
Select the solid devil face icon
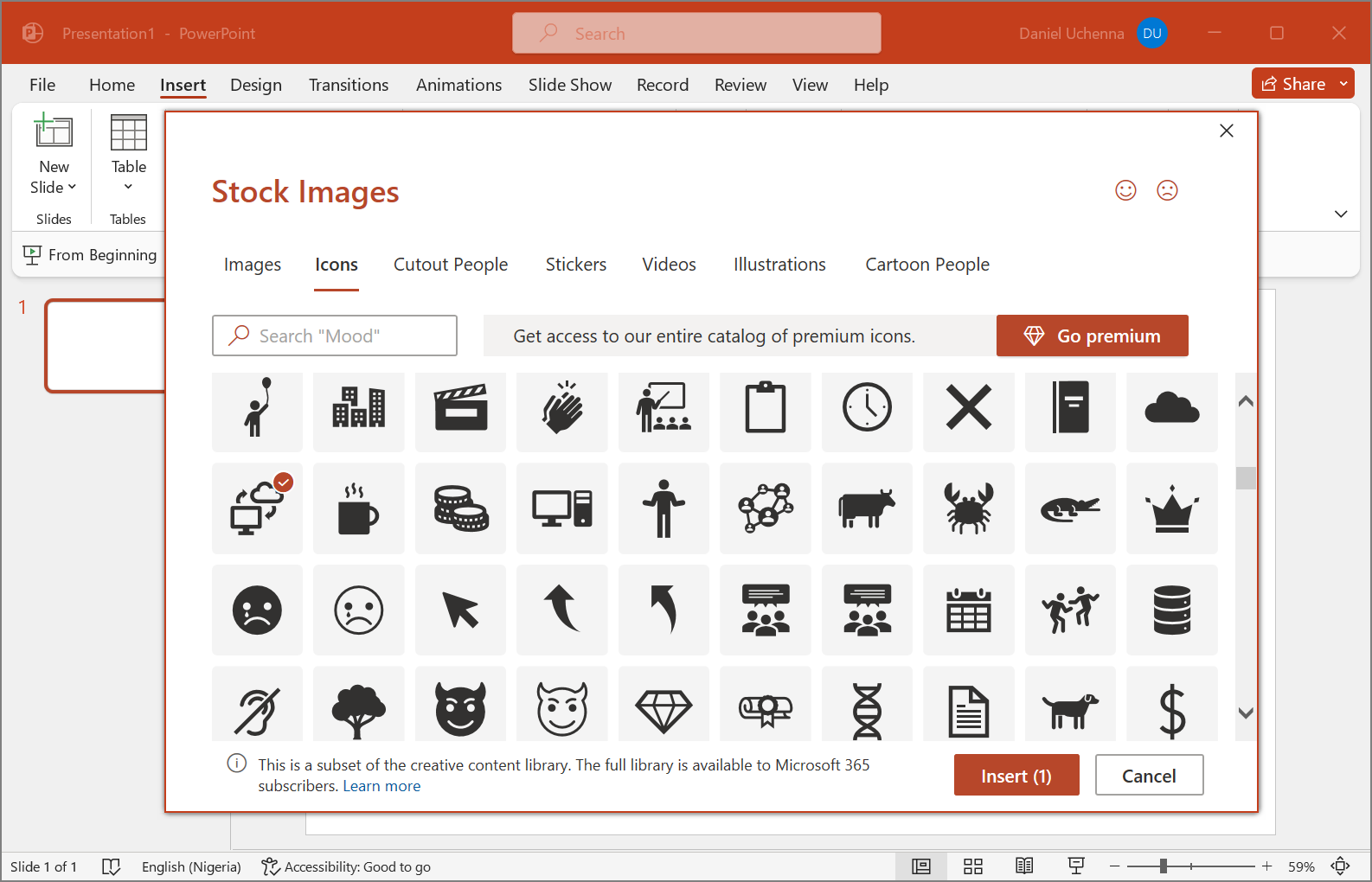[460, 704]
